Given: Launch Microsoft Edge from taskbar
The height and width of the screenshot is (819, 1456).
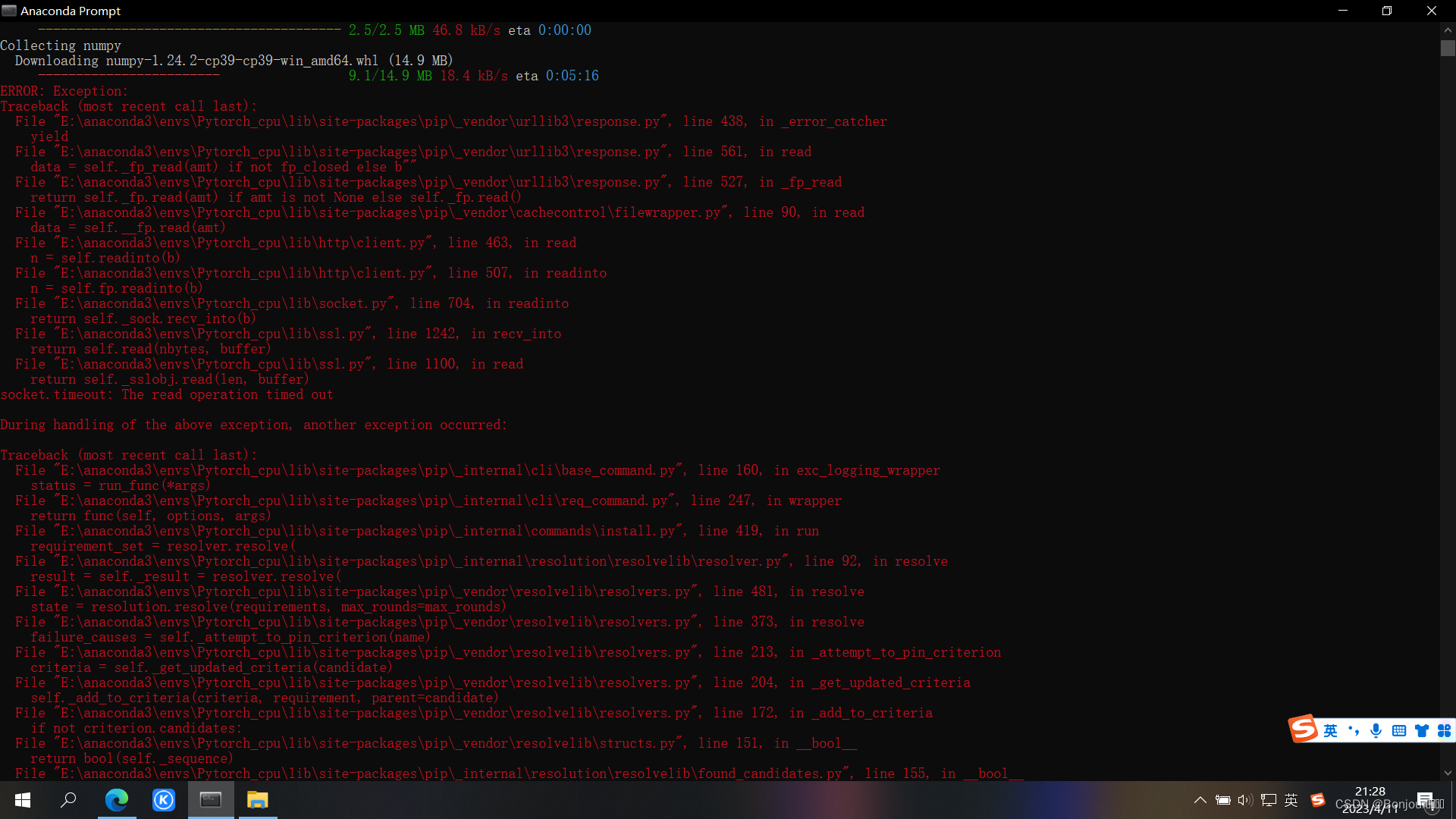Looking at the screenshot, I should coord(117,800).
